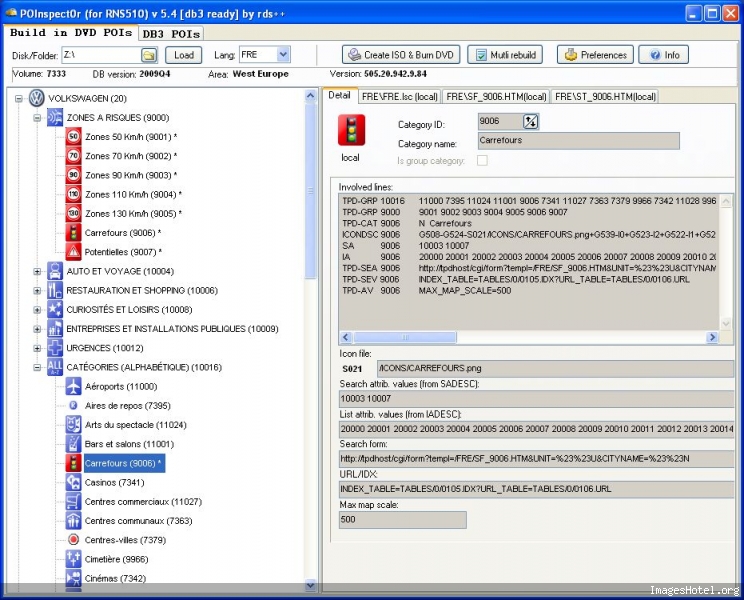Click the browse folder icon next to Disk/Folder
Viewport: 744px width, 600px height.
click(x=149, y=55)
